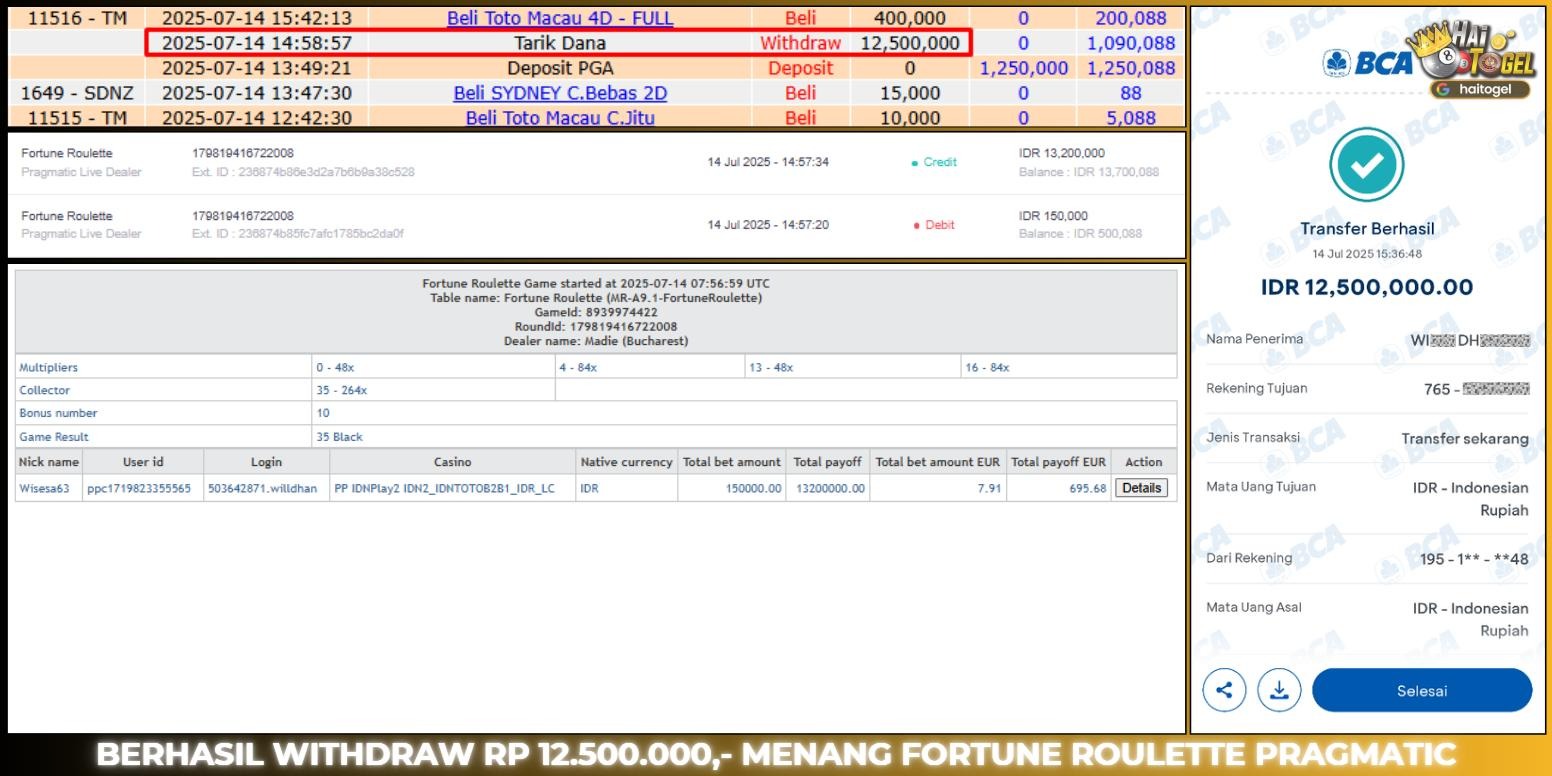Click the Credit status indicator
The width and height of the screenshot is (1552, 776).
point(934,162)
